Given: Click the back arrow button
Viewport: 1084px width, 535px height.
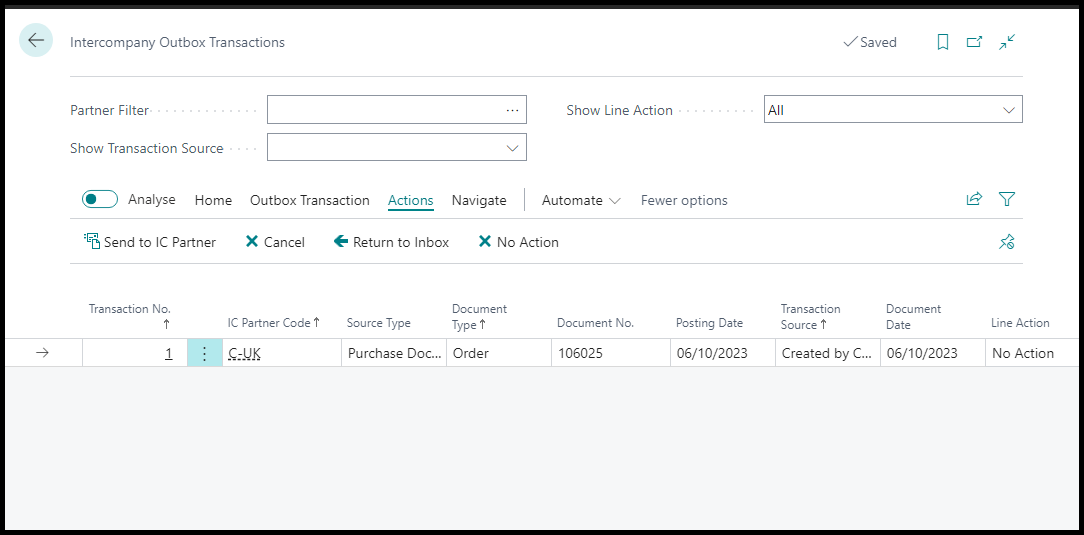Looking at the screenshot, I should click(36, 41).
